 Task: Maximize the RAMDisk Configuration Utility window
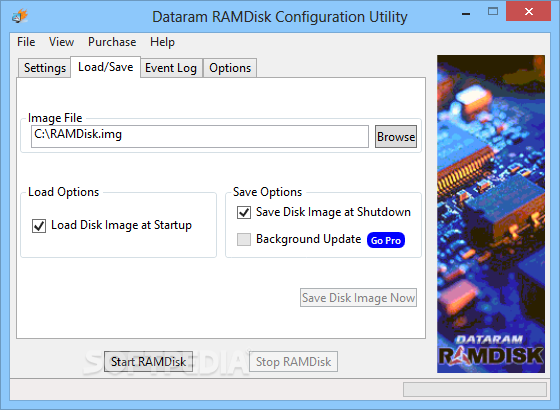[x=493, y=12]
